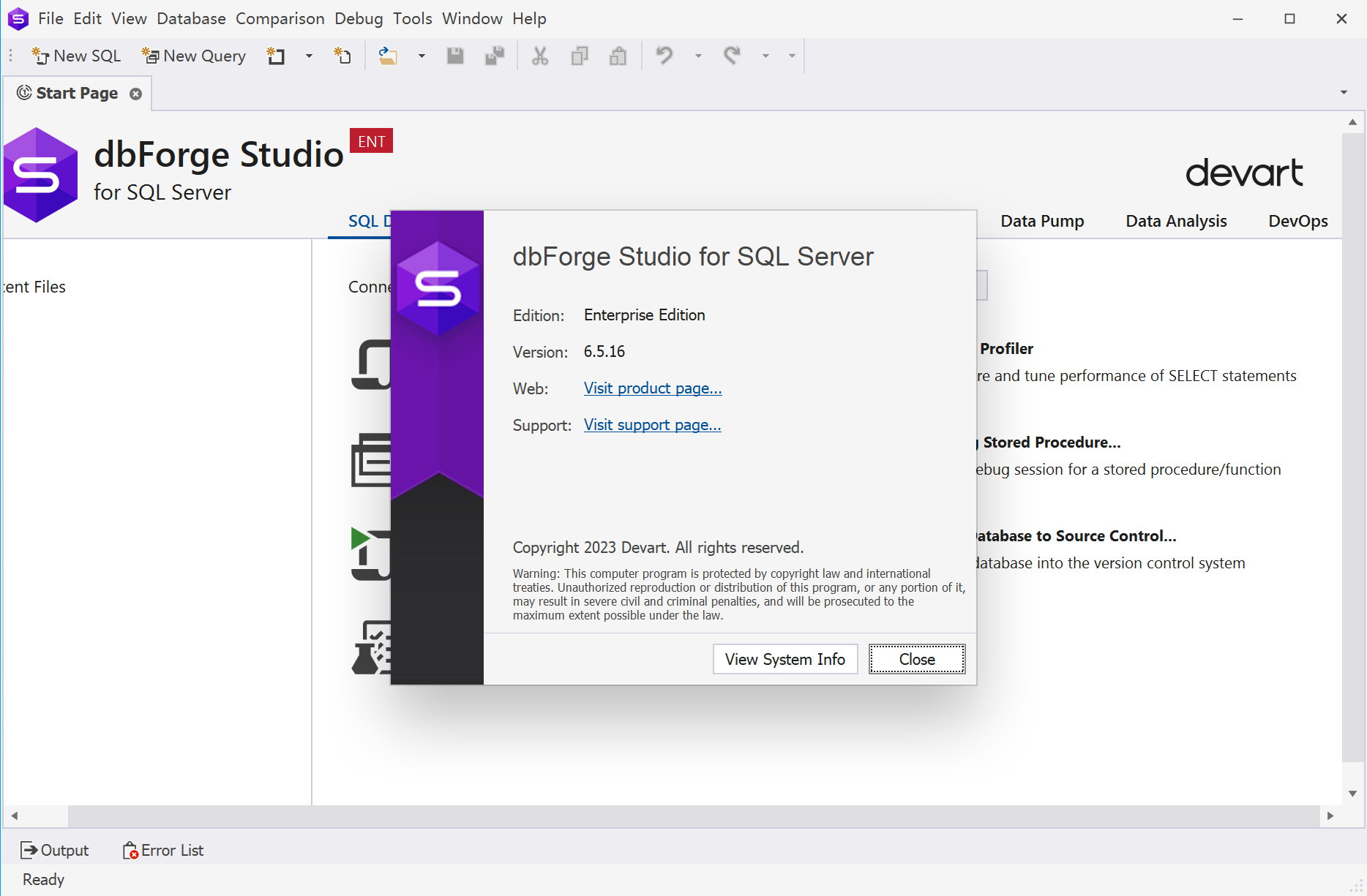Click the New Query toolbar button
Image resolution: width=1367 pixels, height=896 pixels.
click(194, 56)
